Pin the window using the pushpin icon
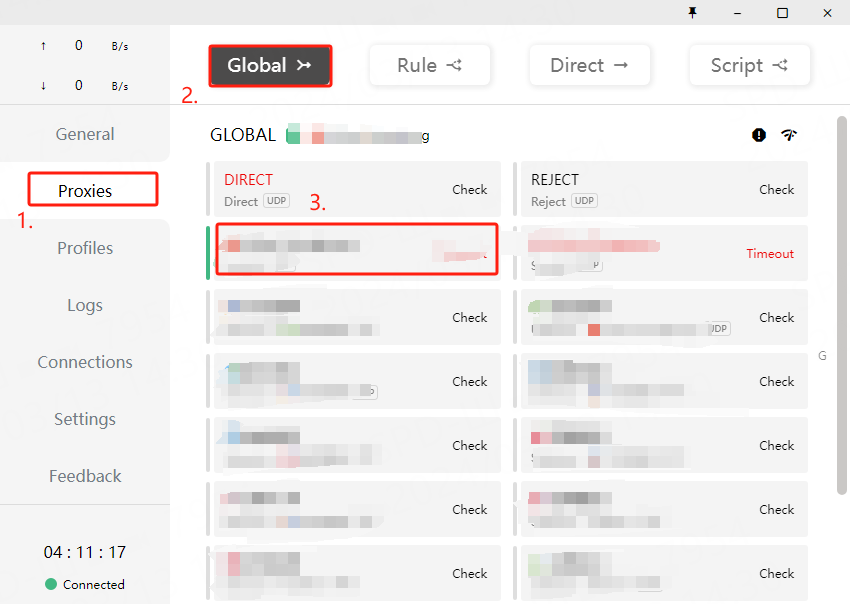Image resolution: width=850 pixels, height=604 pixels. [x=692, y=12]
